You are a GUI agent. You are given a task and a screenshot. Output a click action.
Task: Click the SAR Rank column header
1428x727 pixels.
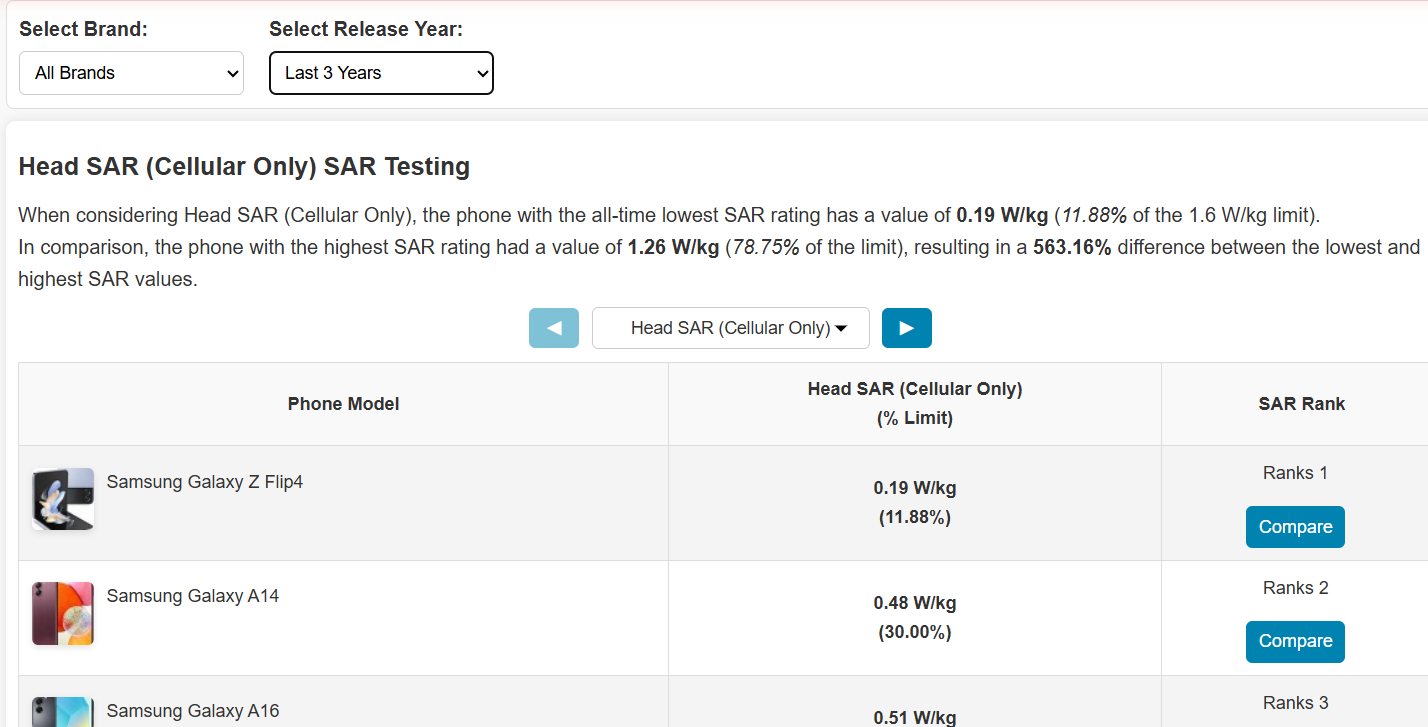click(x=1301, y=403)
